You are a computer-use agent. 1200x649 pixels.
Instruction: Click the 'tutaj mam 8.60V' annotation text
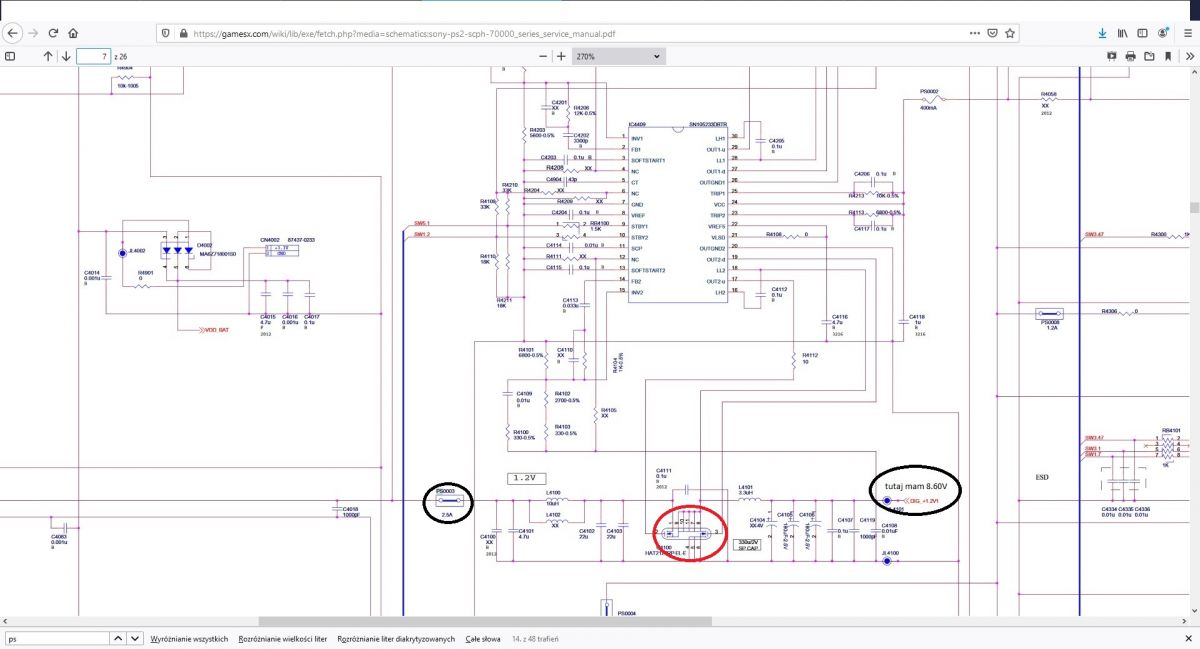[x=916, y=487]
